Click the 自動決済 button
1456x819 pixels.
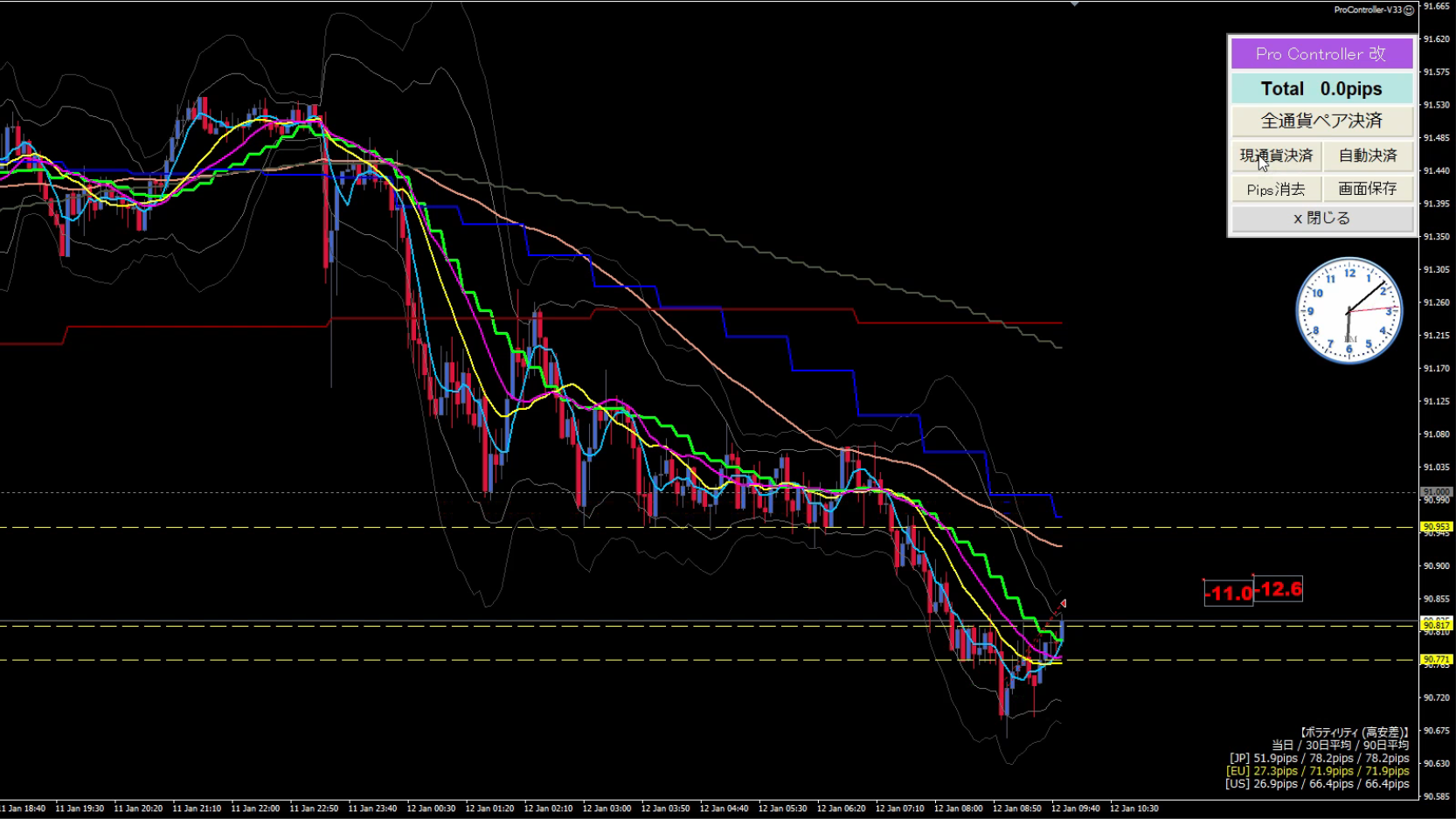(x=1368, y=156)
